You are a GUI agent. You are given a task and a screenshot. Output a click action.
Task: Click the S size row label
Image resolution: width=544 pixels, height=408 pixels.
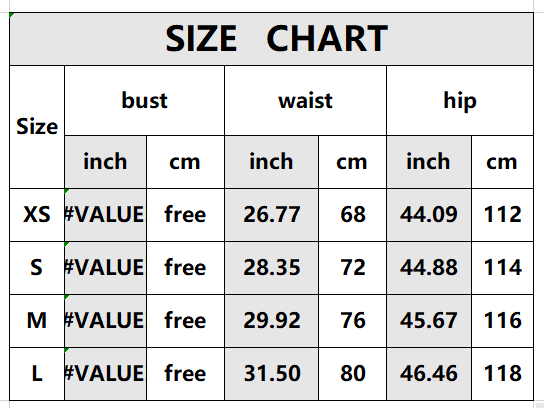click(x=37, y=268)
